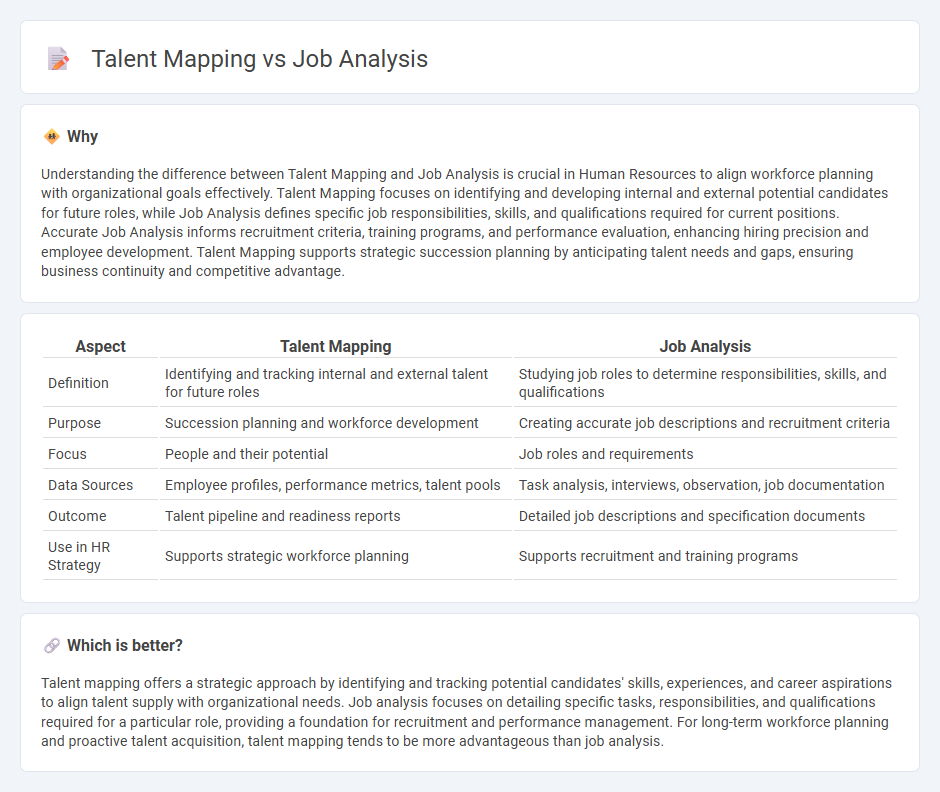Click the Why section heading
The height and width of the screenshot is (792, 940).
(x=82, y=137)
